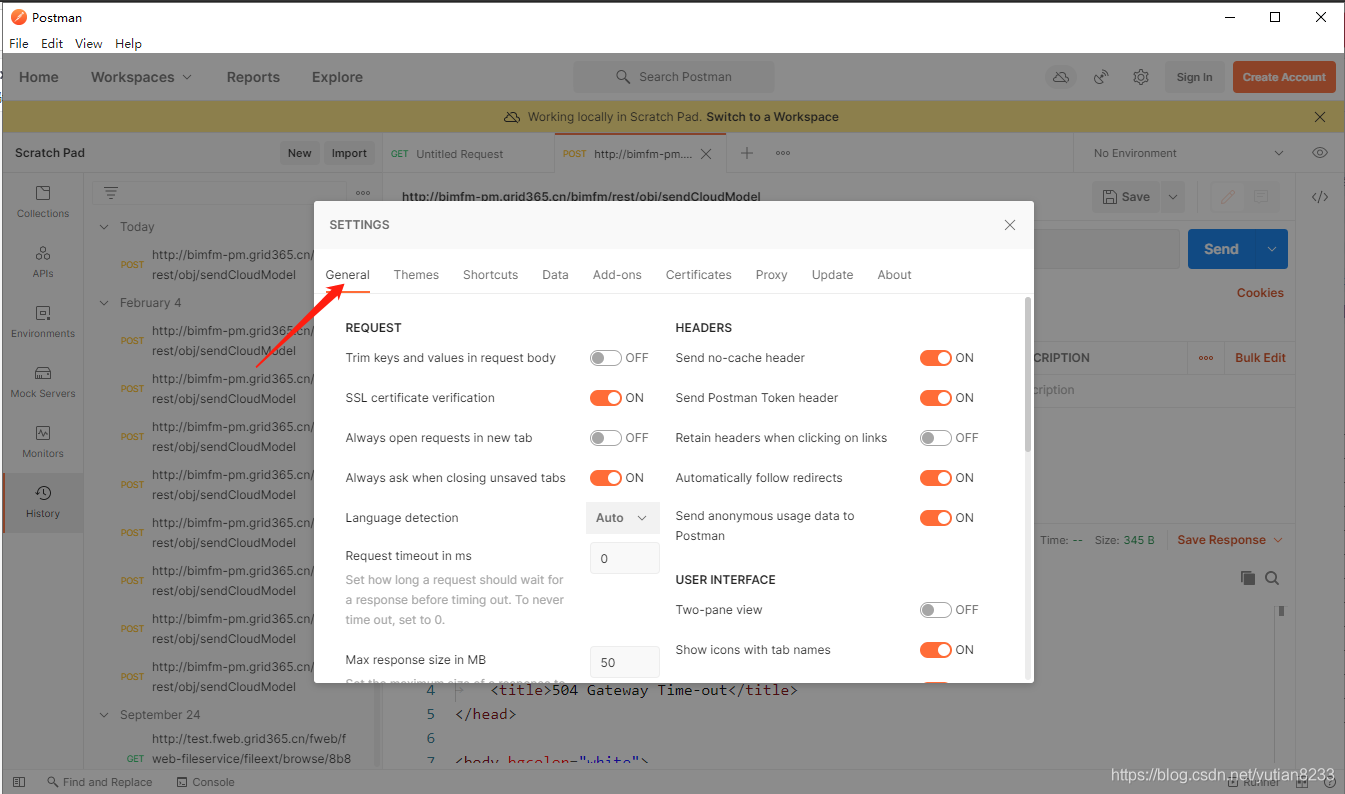This screenshot has height=794, width=1345.
Task: Toggle Retain headers when clicking on links
Action: click(x=935, y=438)
